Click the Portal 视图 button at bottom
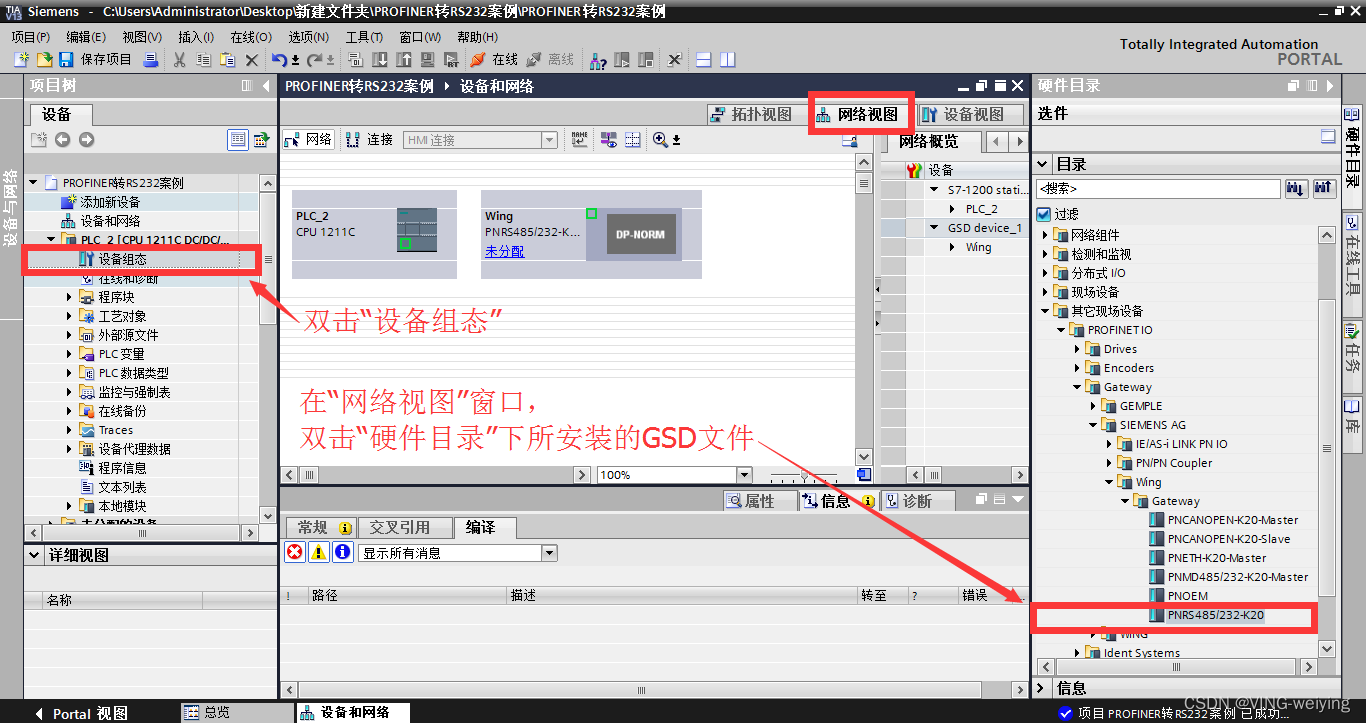Image resolution: width=1366 pixels, height=723 pixels. [82, 713]
